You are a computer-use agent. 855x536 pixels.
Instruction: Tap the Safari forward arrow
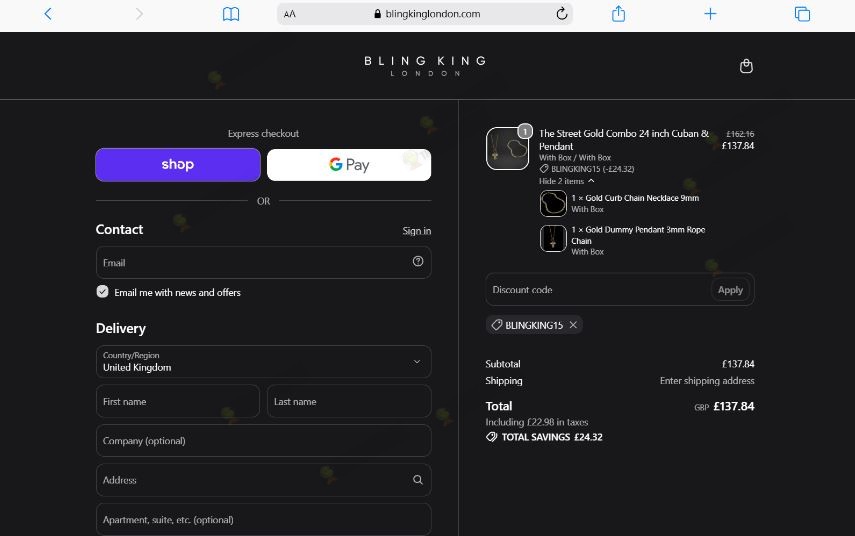point(139,14)
